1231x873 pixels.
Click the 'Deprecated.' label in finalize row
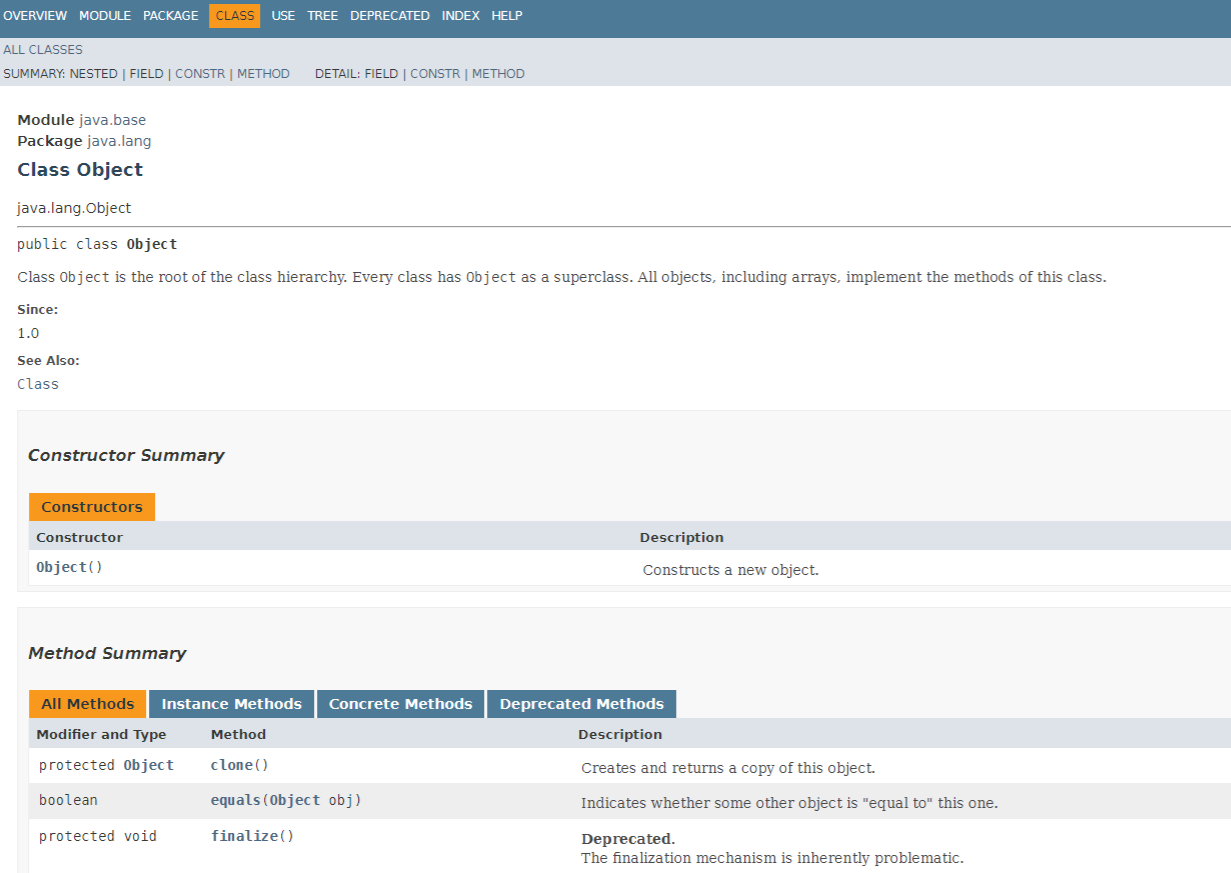[x=628, y=839]
